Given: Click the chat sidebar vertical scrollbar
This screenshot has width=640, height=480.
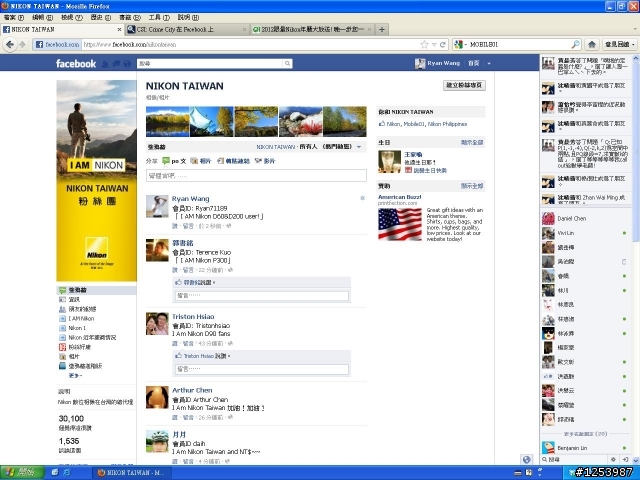Looking at the screenshot, I should click(636, 151).
